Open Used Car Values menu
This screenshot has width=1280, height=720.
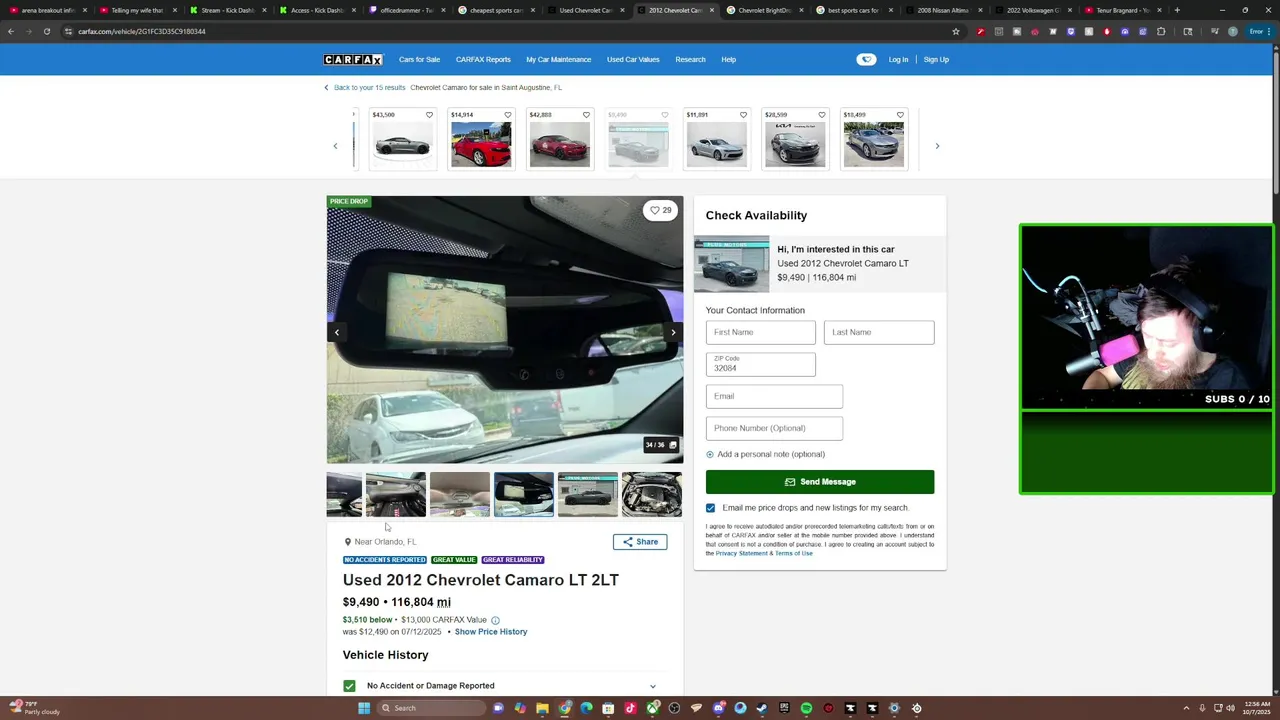633,60
